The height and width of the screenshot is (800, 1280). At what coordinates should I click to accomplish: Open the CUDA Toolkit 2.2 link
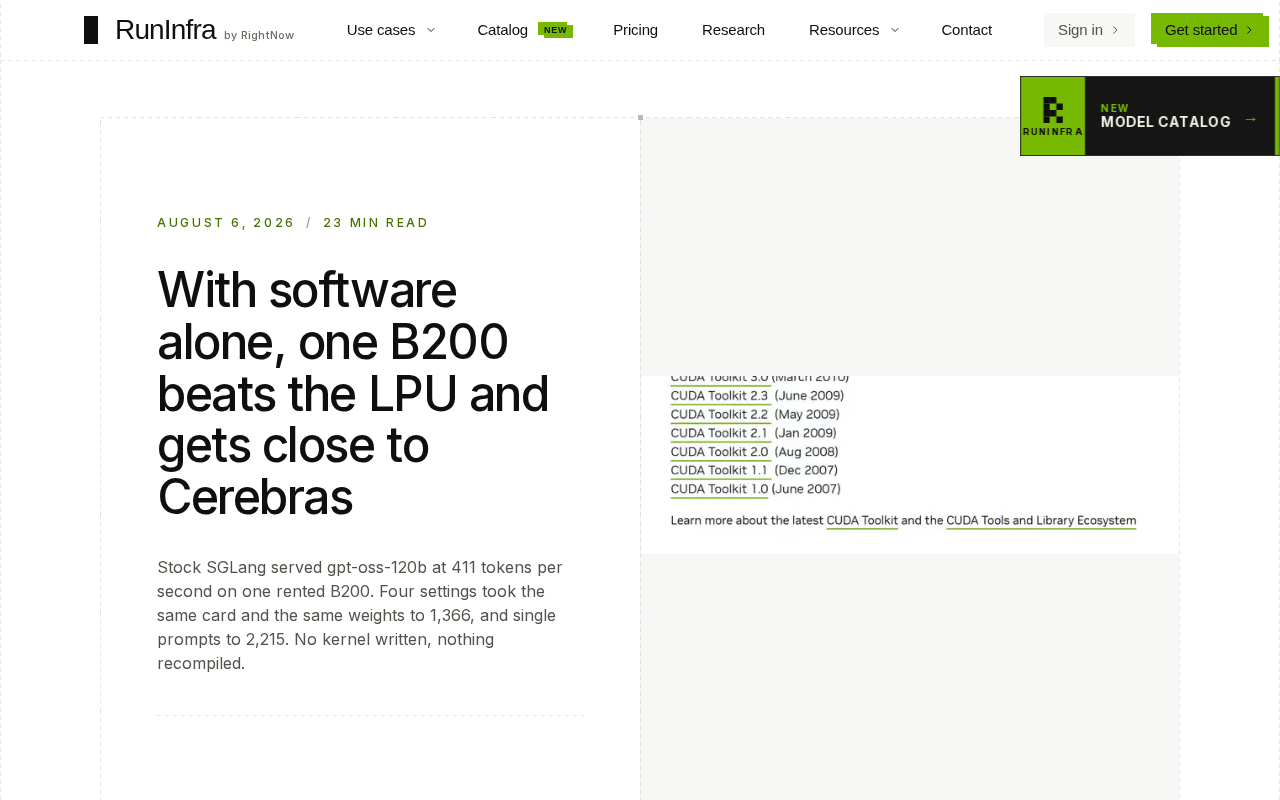coord(720,415)
